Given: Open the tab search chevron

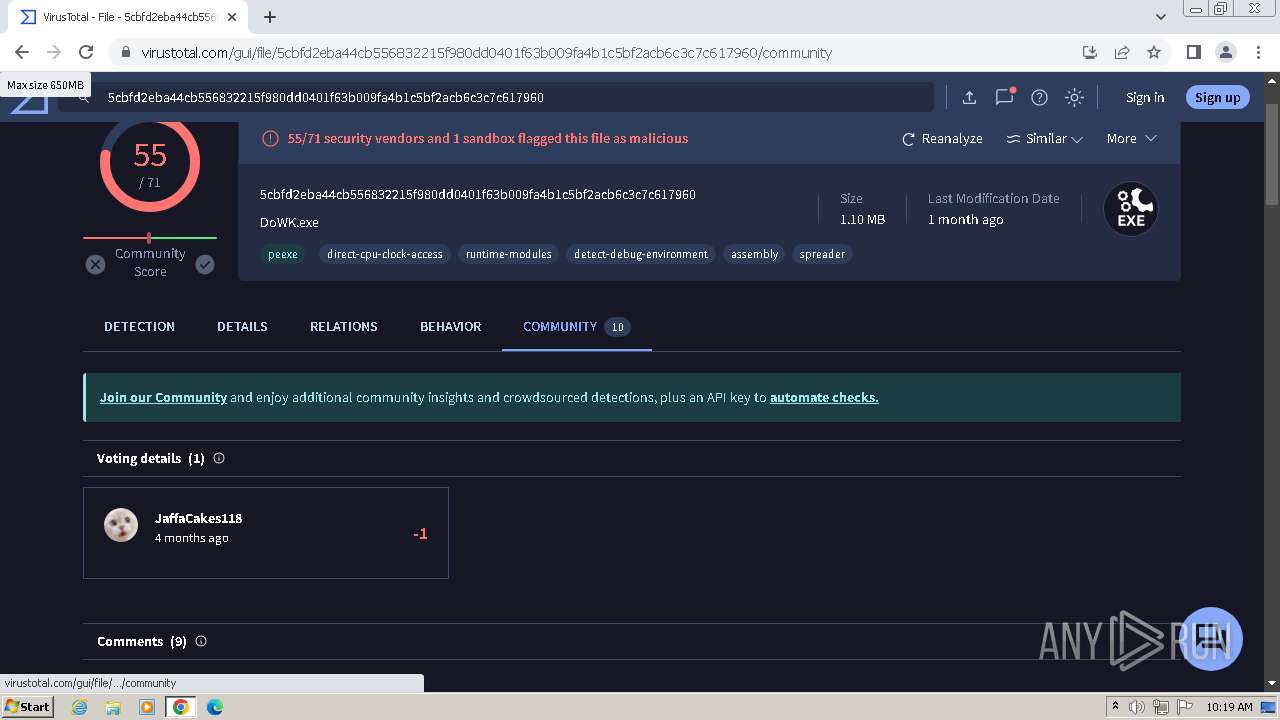Looking at the screenshot, I should point(1161,17).
